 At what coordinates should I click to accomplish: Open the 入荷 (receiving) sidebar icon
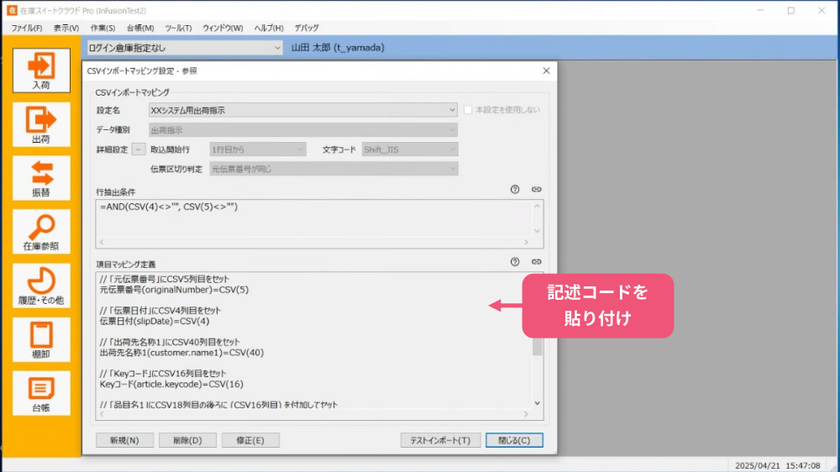click(x=41, y=70)
